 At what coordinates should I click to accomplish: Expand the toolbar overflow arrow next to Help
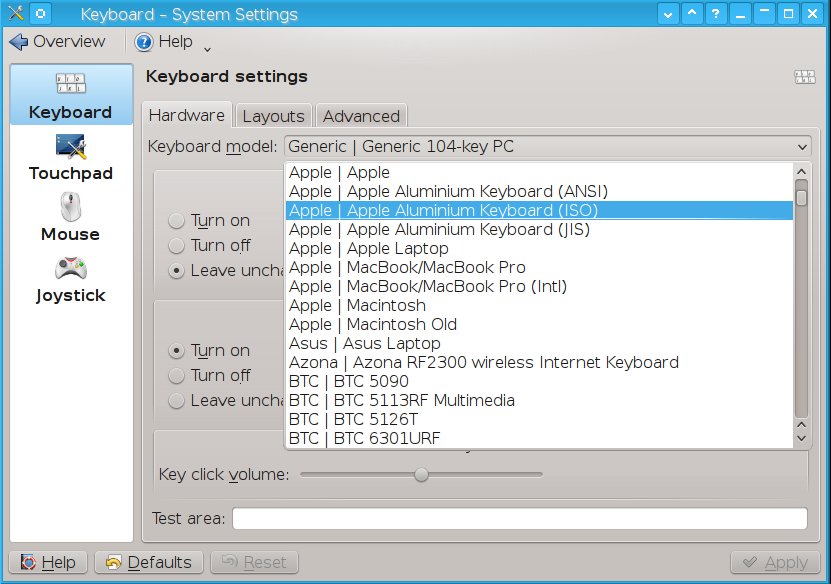tap(207, 48)
